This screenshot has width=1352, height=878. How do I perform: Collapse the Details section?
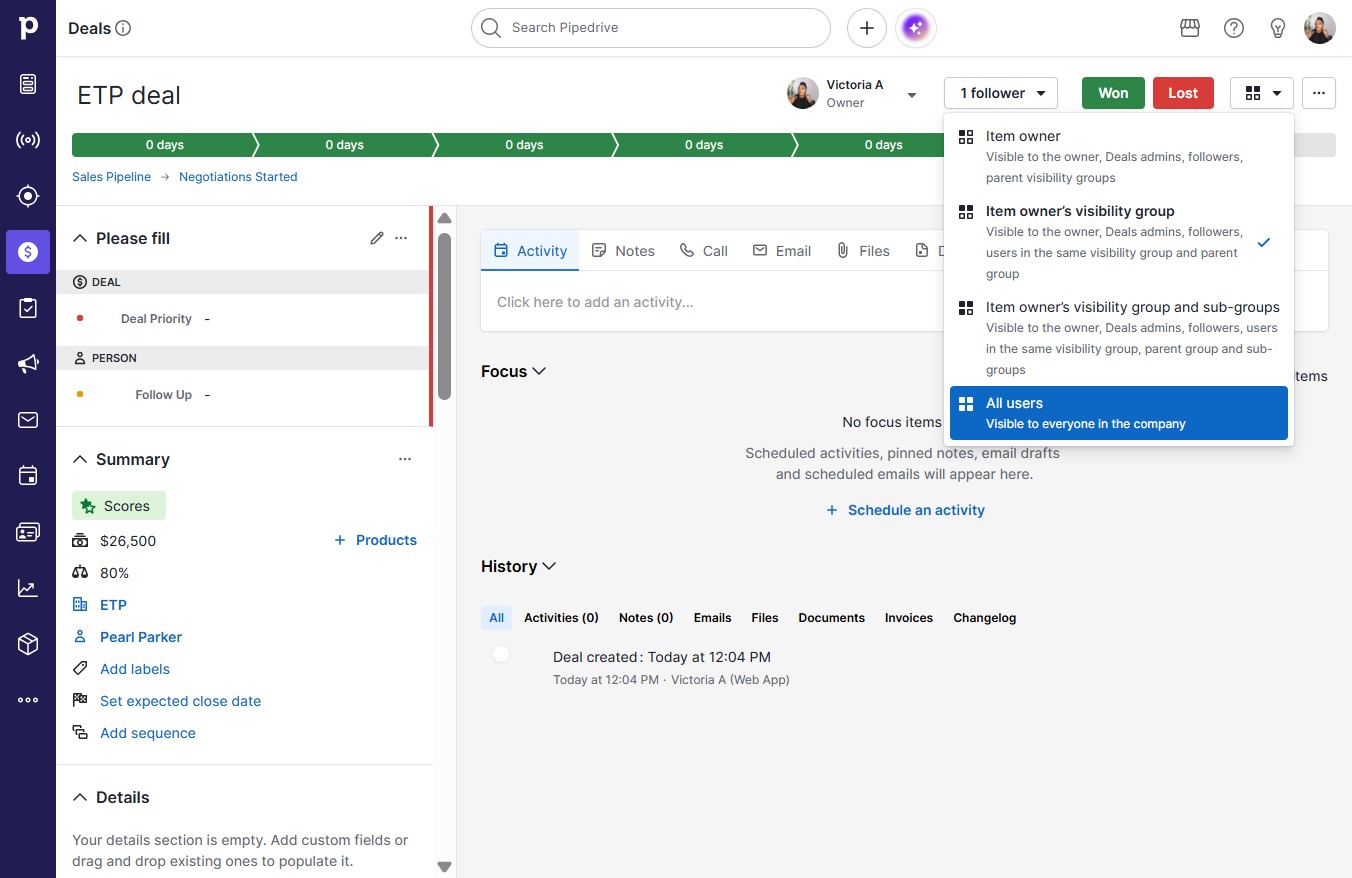(80, 797)
